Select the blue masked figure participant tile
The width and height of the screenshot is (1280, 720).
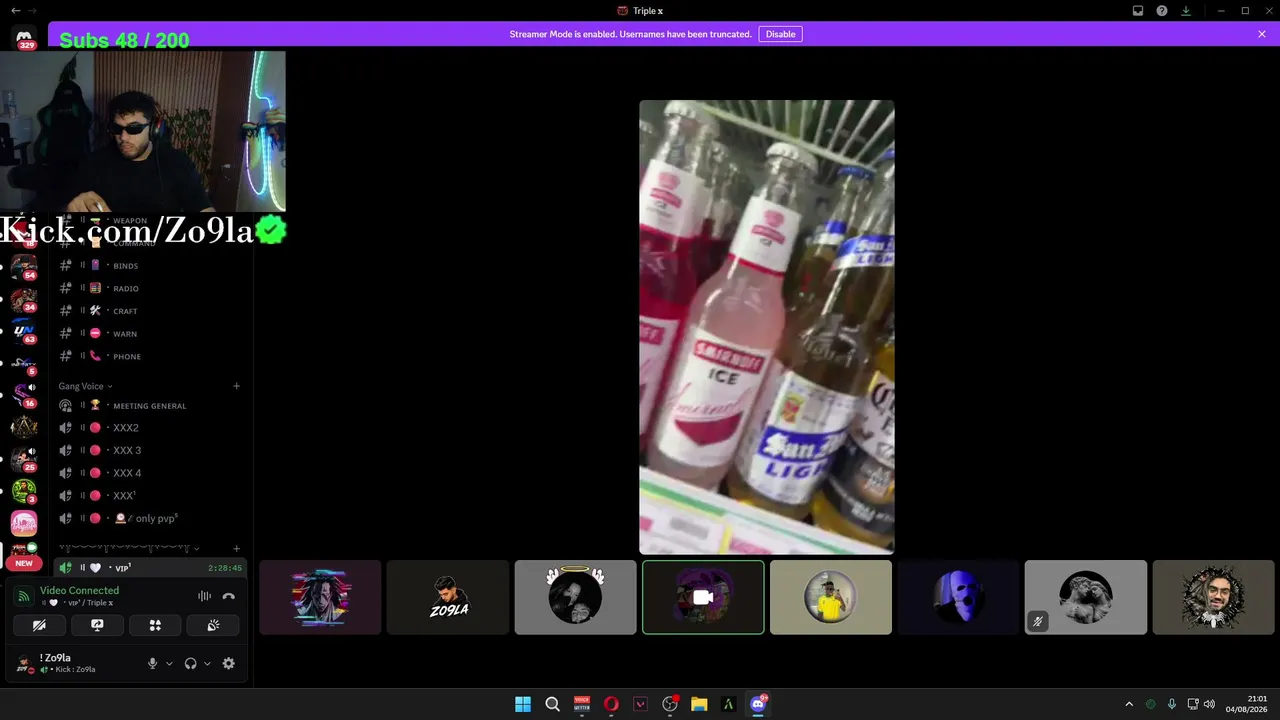click(959, 597)
